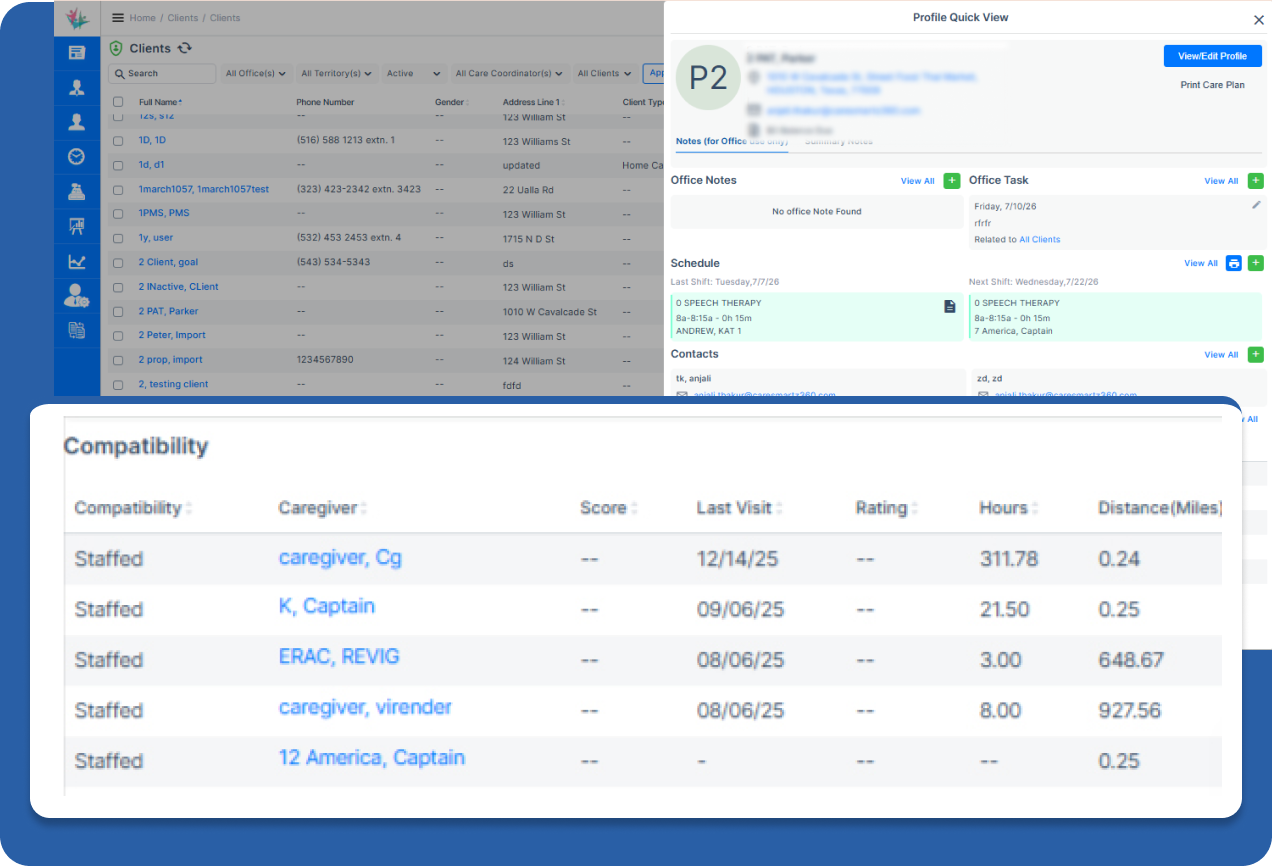Tick the checkbox for 2 prop, import

(x=118, y=360)
